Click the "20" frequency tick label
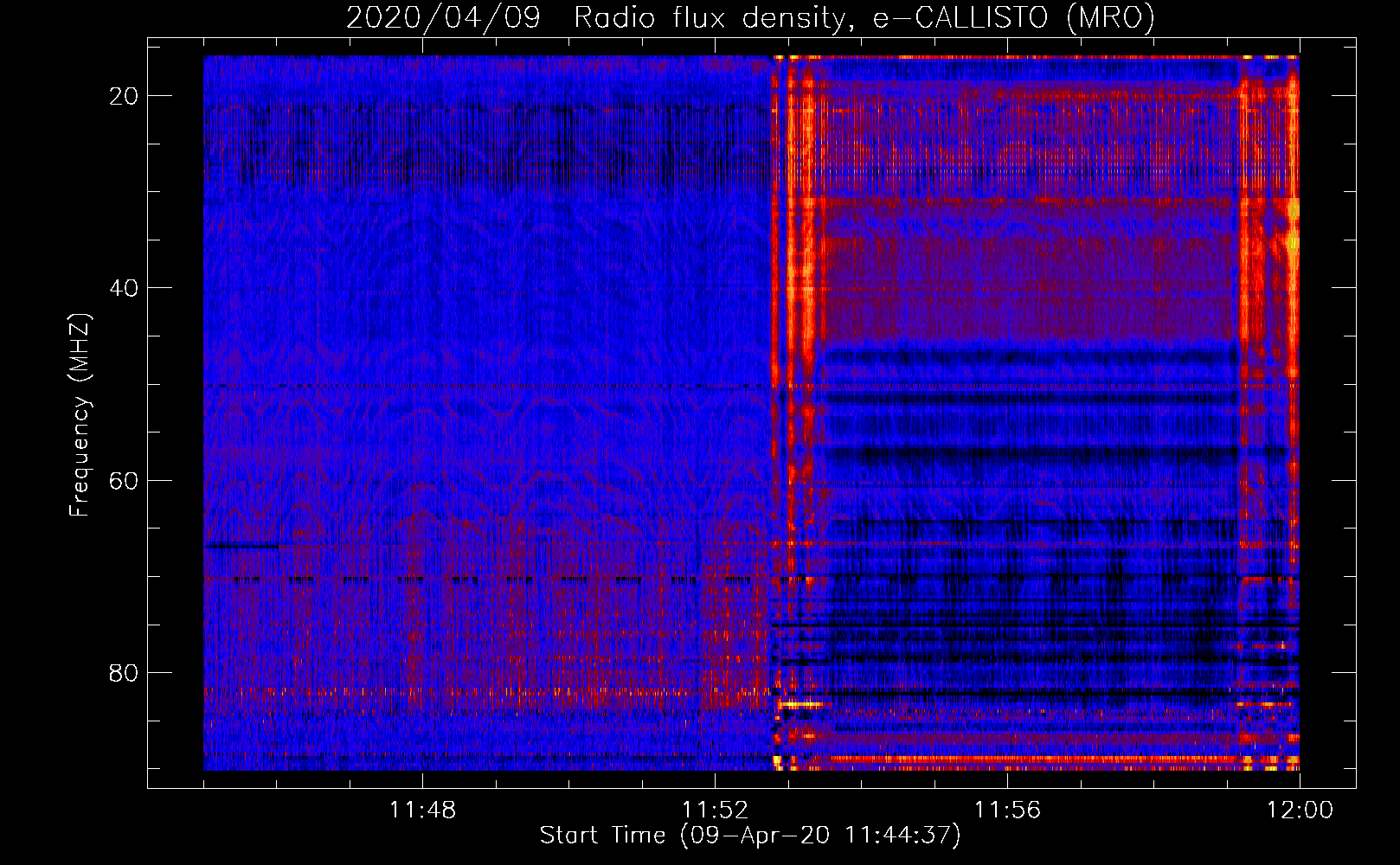The height and width of the screenshot is (865, 1400). (124, 96)
